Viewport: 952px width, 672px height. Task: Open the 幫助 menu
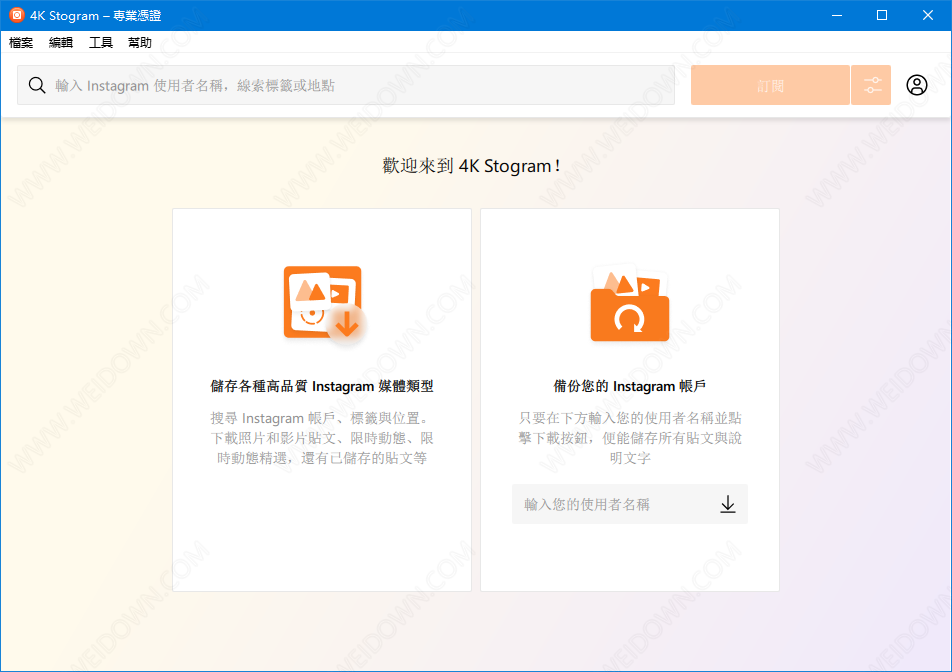(x=140, y=42)
